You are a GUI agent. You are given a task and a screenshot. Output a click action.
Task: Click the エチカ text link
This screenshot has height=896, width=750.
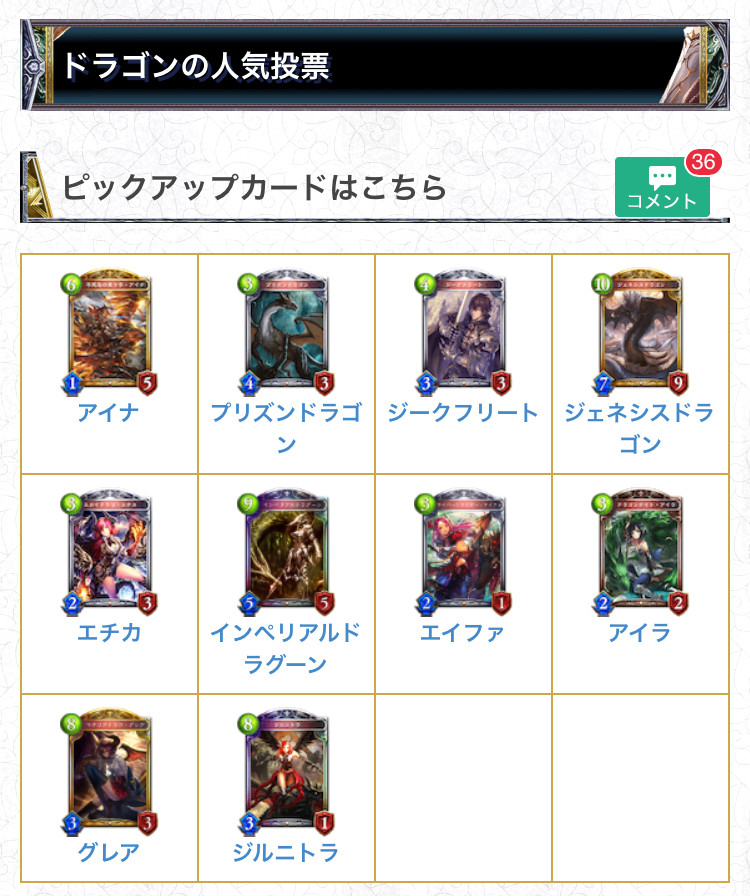(x=109, y=633)
